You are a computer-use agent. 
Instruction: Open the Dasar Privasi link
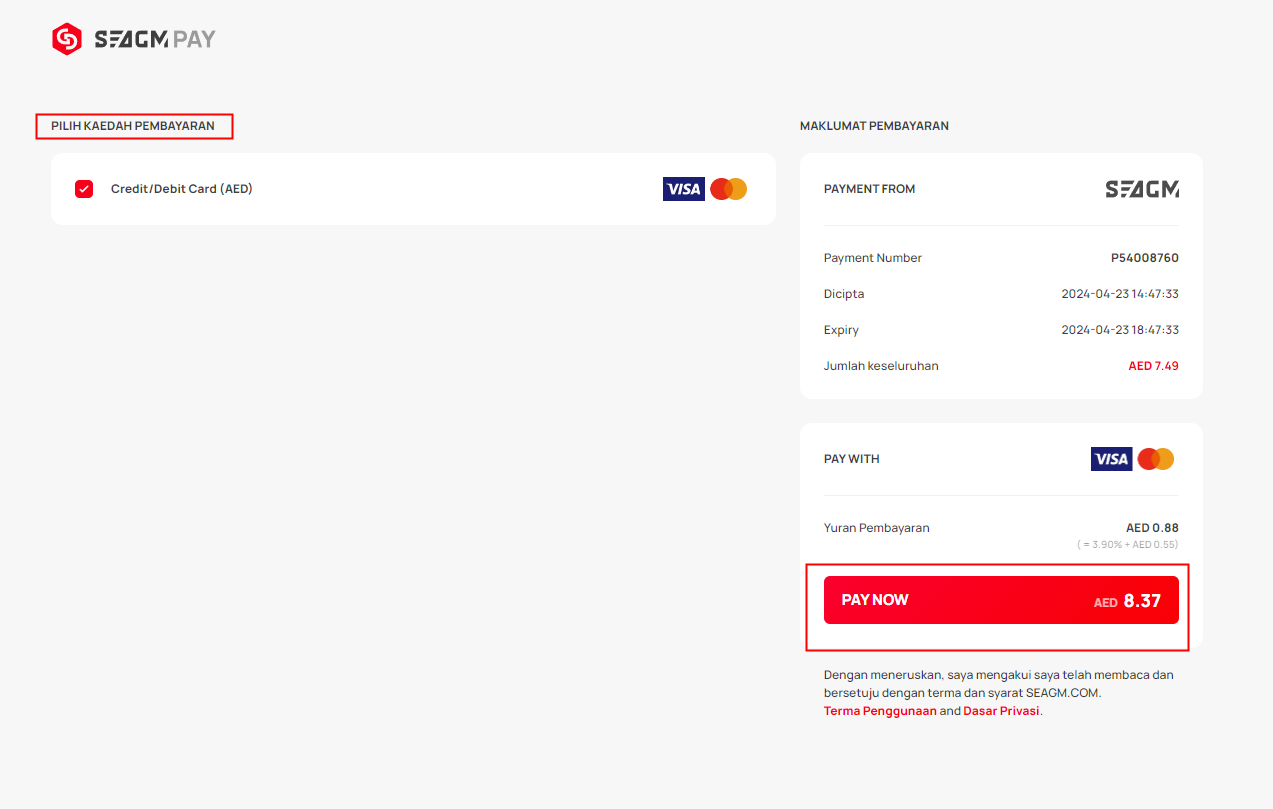1001,711
